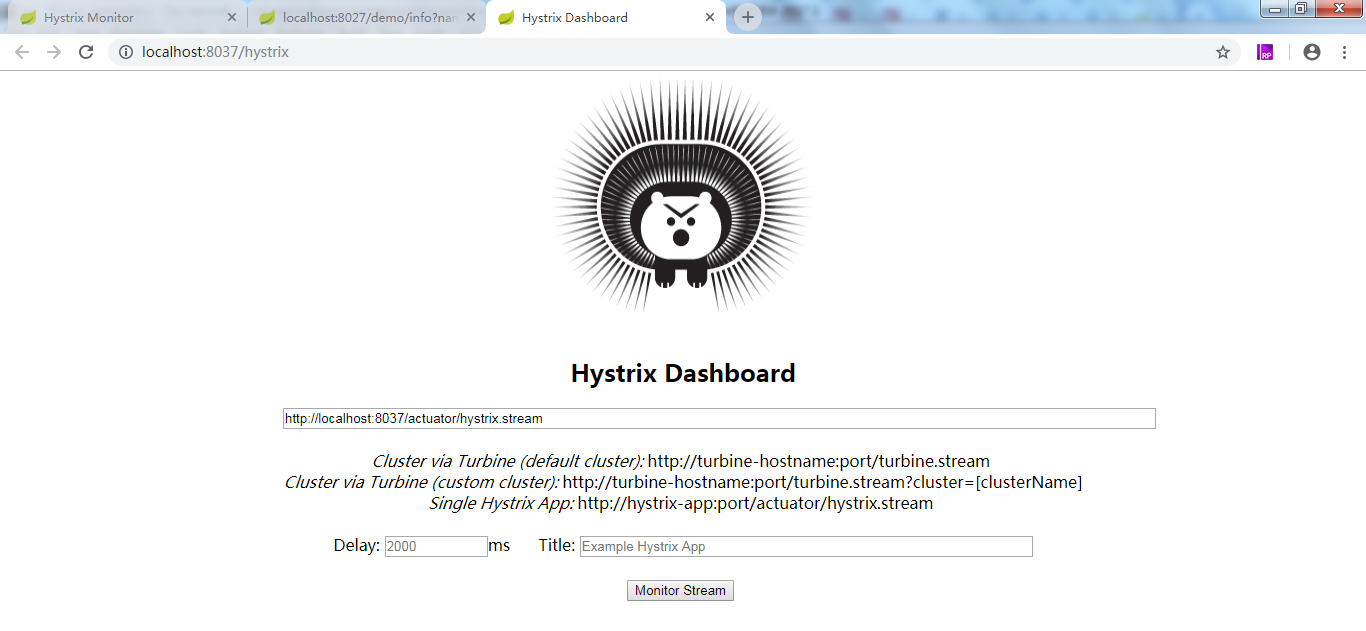Restore down the browser window
This screenshot has height=631, width=1366.
pyautogui.click(x=1301, y=9)
